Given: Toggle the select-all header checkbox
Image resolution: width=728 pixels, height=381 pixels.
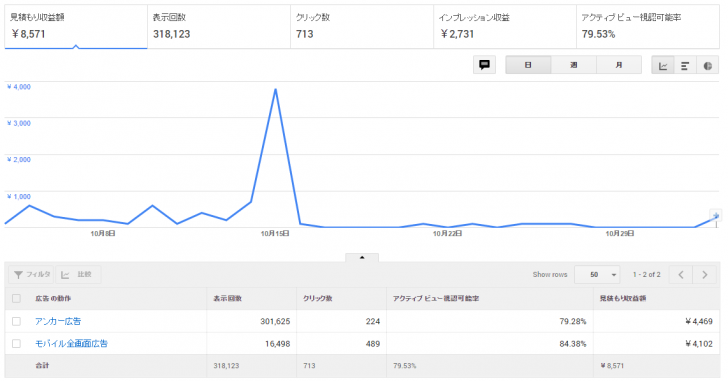Looking at the screenshot, I should 16,298.
